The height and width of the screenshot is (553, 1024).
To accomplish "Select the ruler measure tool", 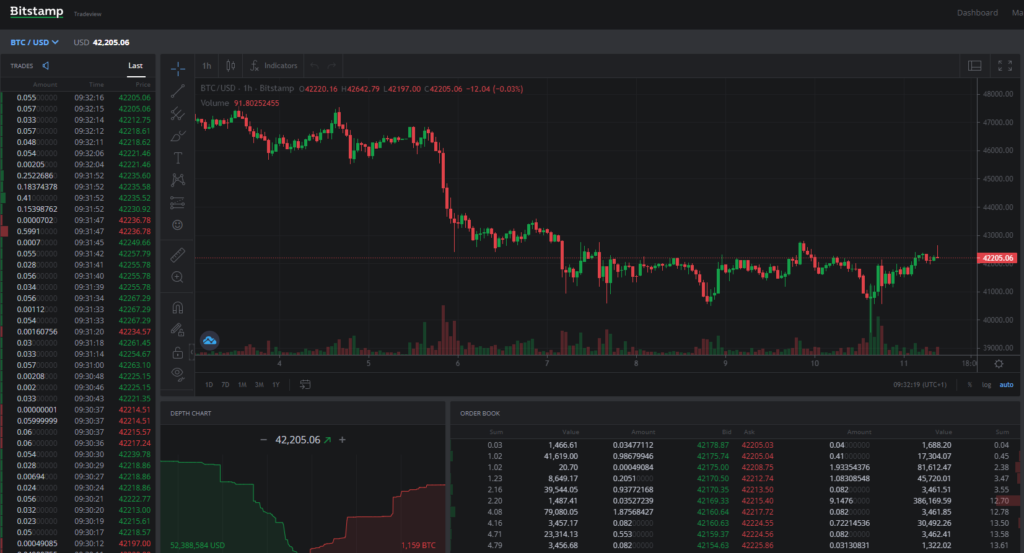I will 178,255.
